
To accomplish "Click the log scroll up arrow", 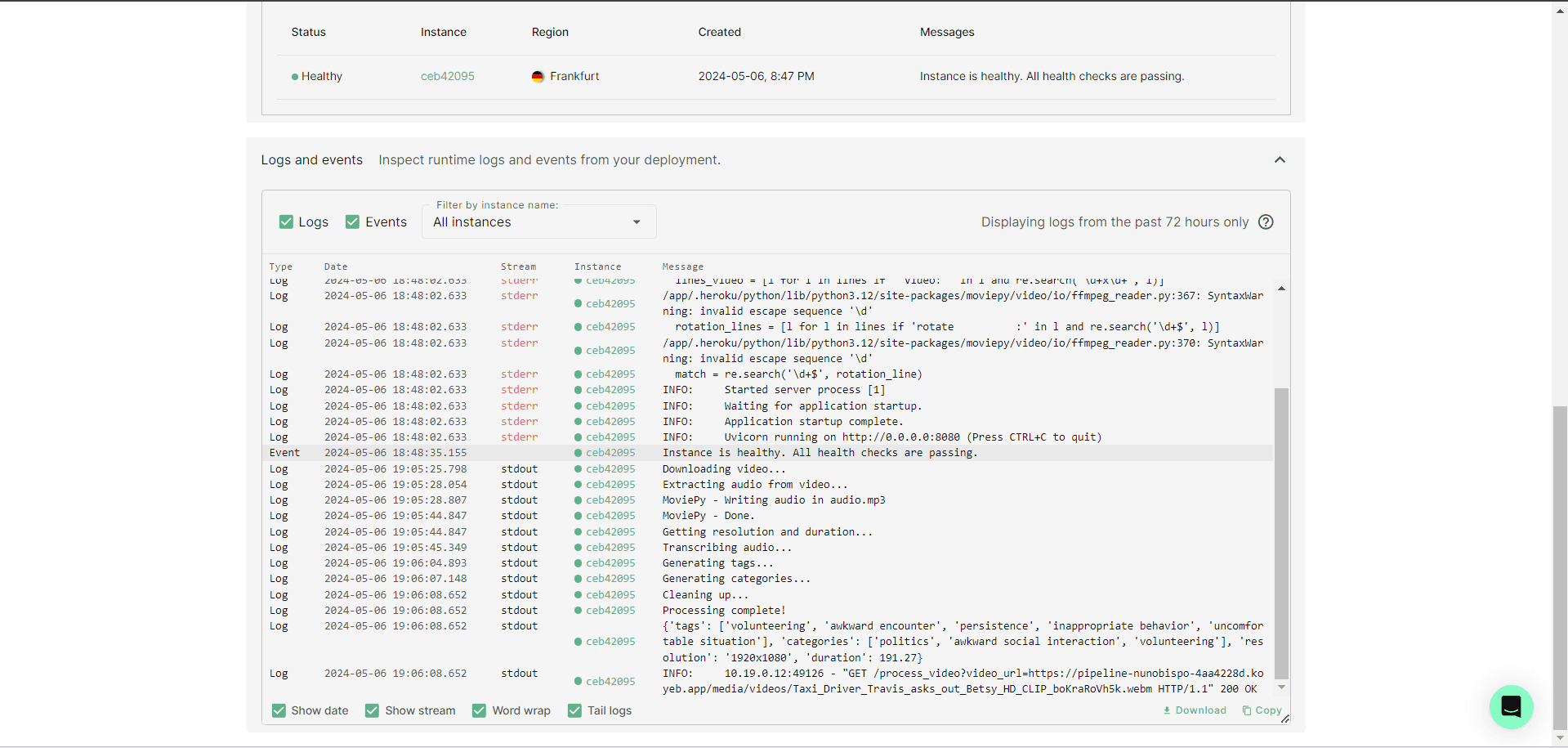I will [1281, 289].
